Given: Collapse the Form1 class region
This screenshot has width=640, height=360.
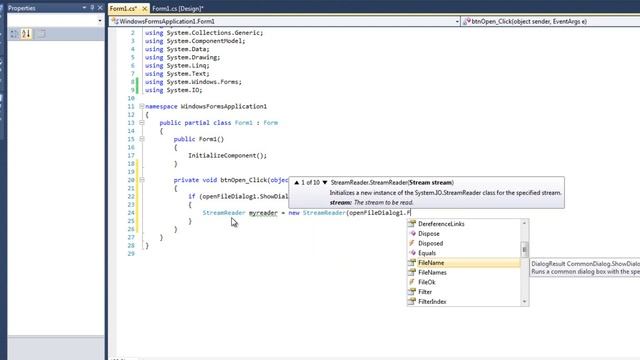Looking at the screenshot, I should pos(142,122).
